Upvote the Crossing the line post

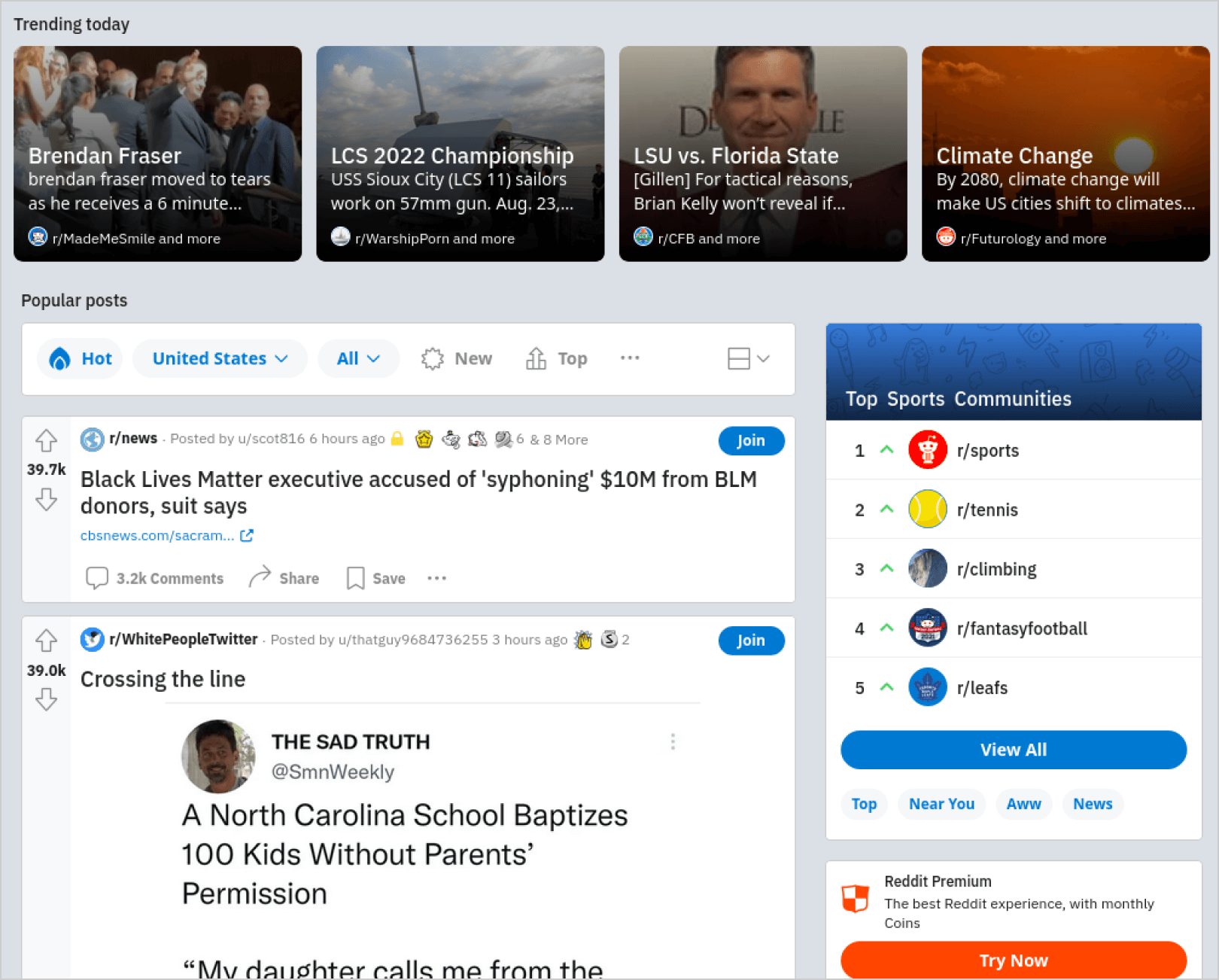[46, 641]
